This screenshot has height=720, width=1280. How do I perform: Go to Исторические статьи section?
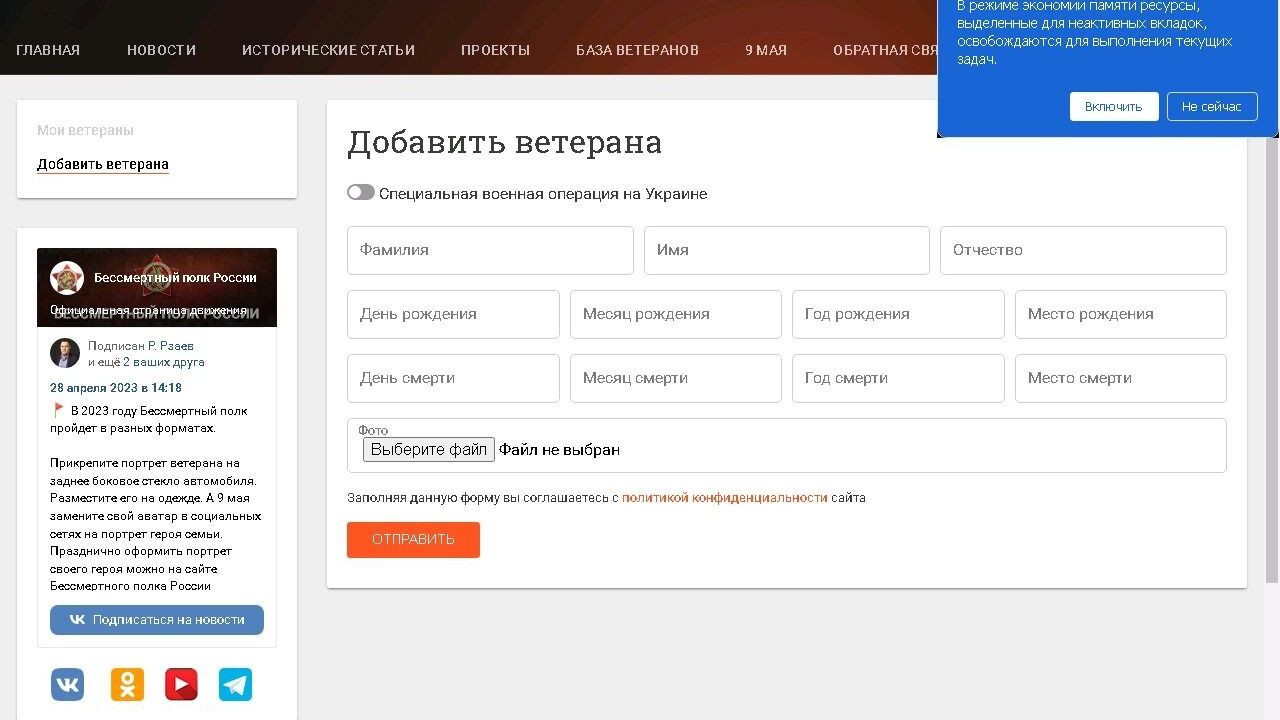point(328,50)
